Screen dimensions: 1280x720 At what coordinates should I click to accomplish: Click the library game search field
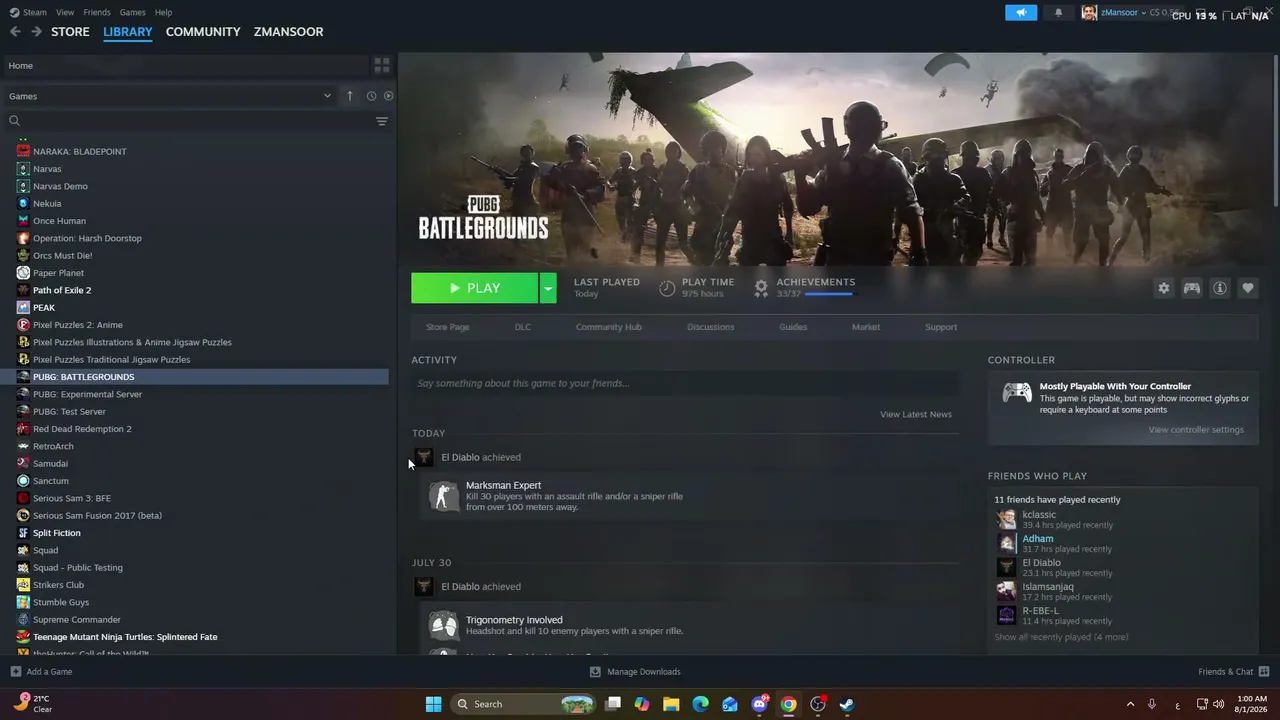(x=190, y=121)
